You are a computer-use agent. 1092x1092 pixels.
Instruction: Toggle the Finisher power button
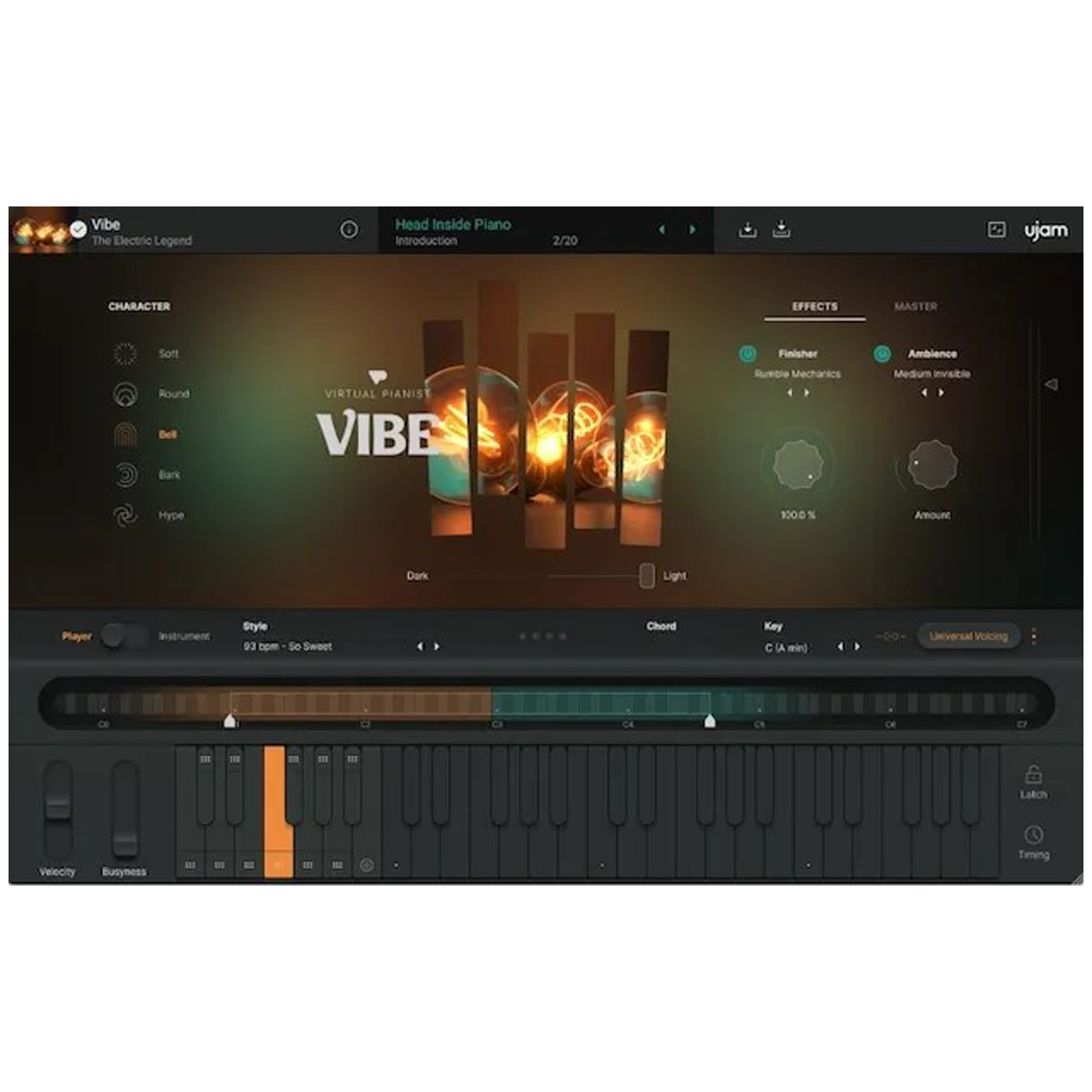point(747,353)
